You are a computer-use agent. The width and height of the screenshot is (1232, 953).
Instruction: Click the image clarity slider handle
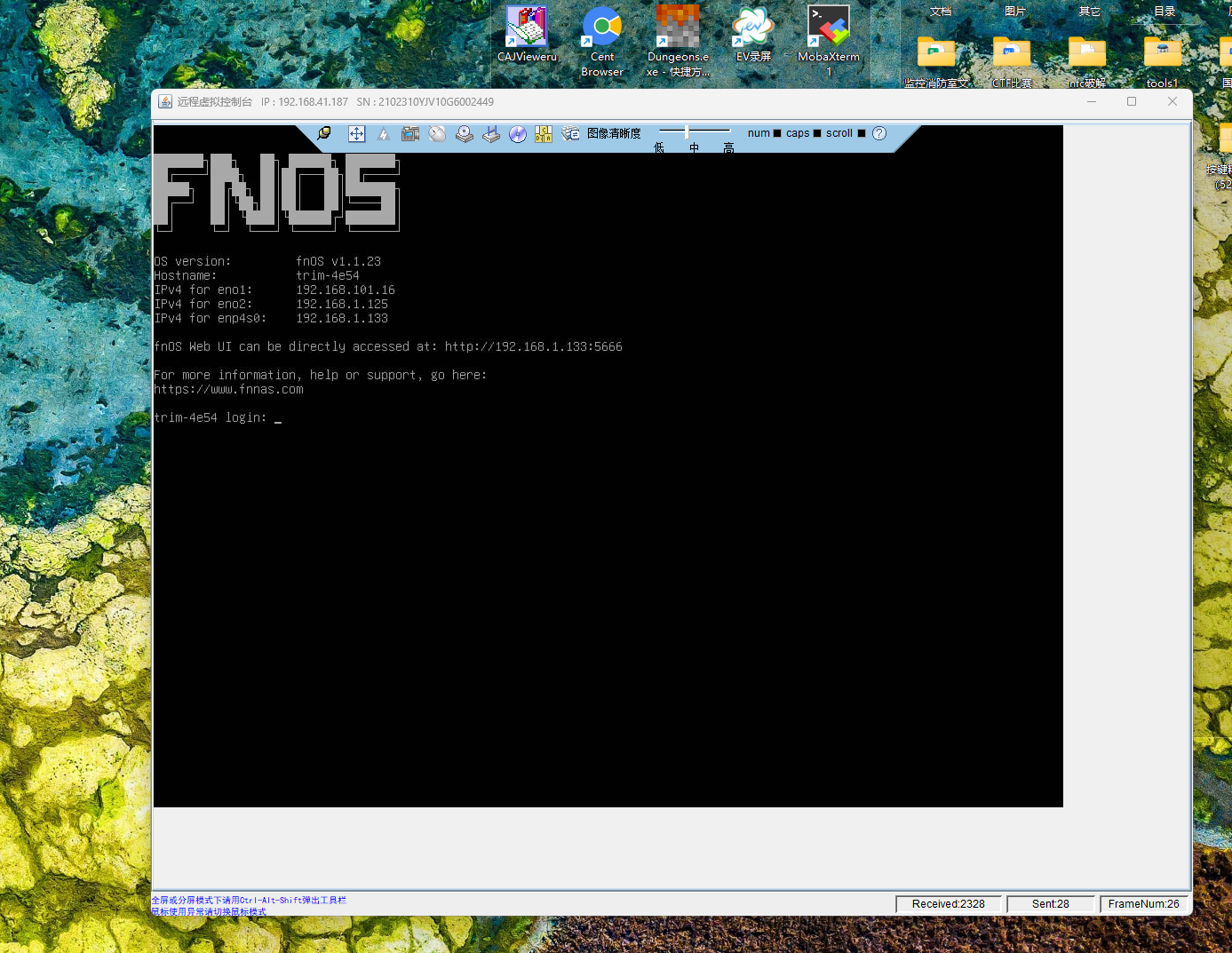pos(687,131)
